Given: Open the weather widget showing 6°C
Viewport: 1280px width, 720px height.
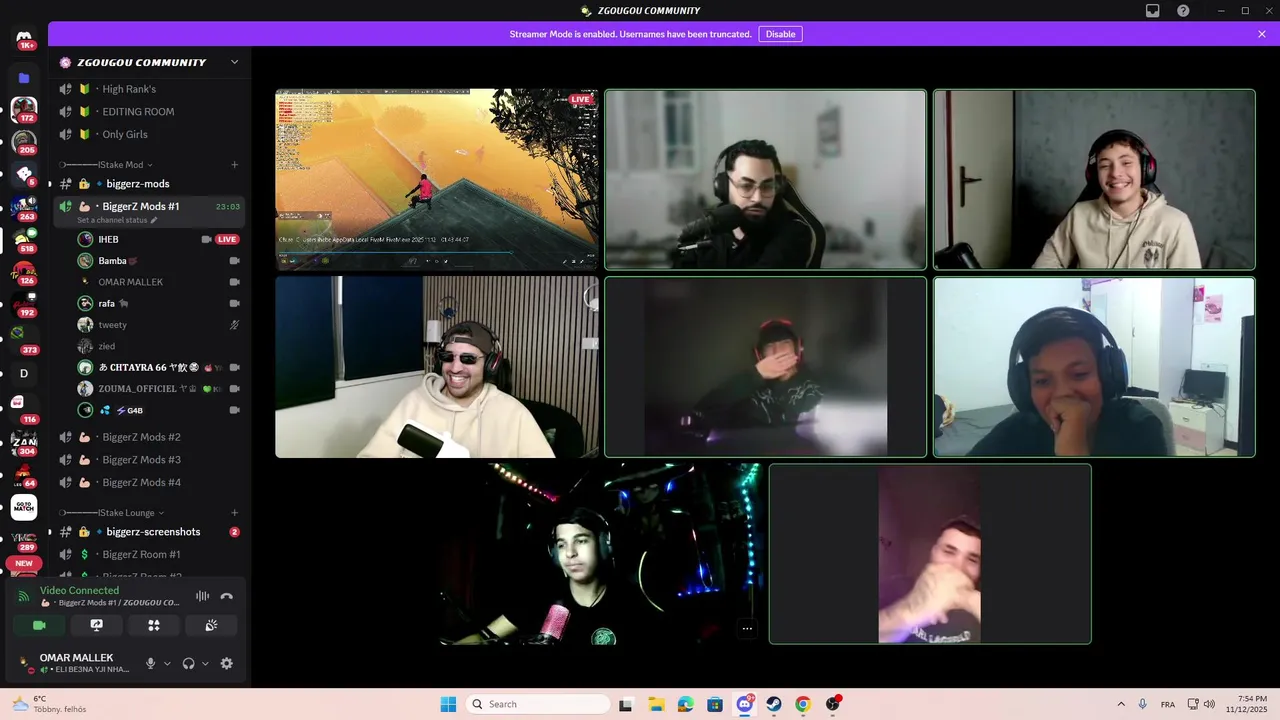Looking at the screenshot, I should coord(50,704).
